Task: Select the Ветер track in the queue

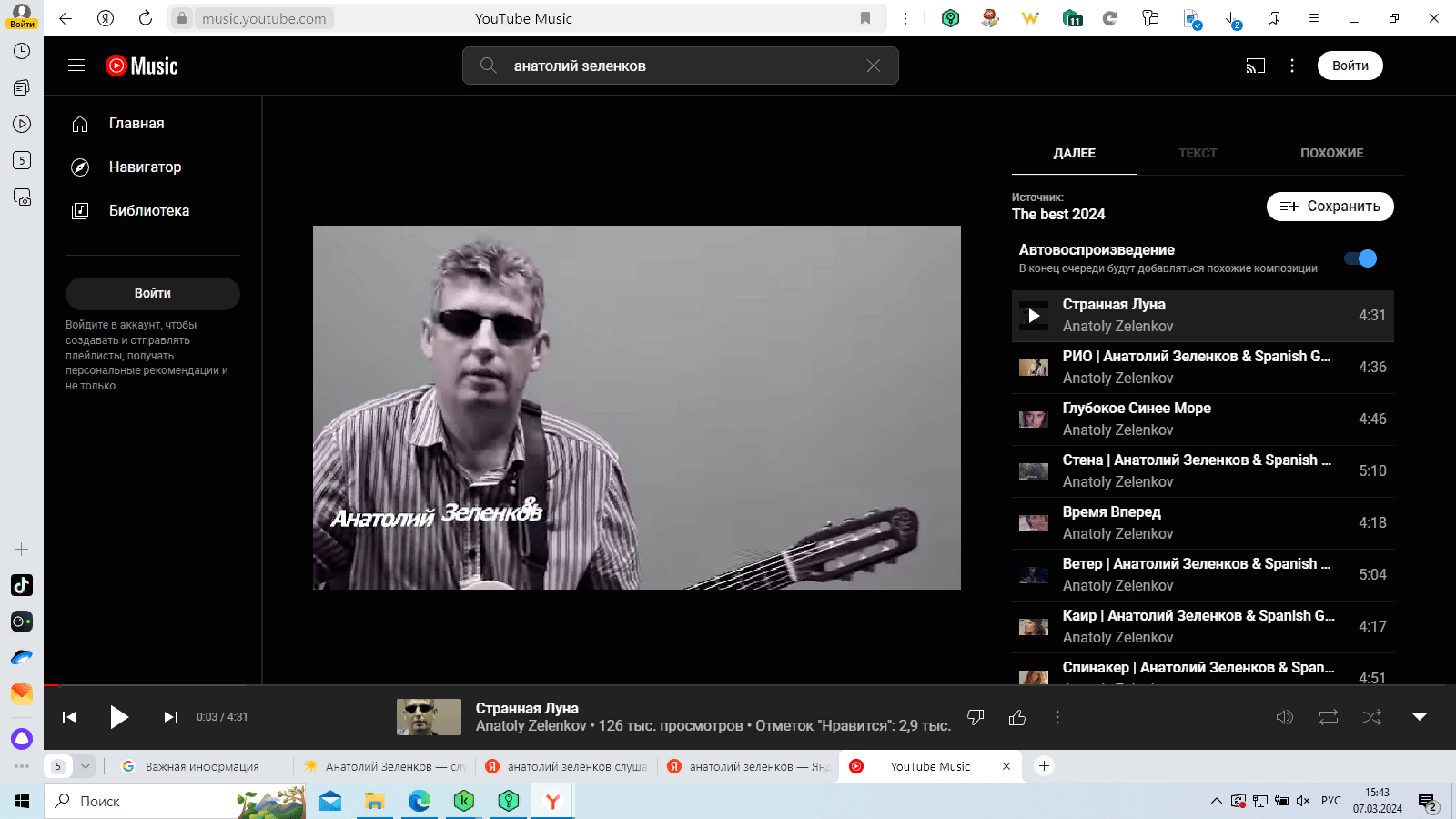Action: pyautogui.click(x=1203, y=575)
